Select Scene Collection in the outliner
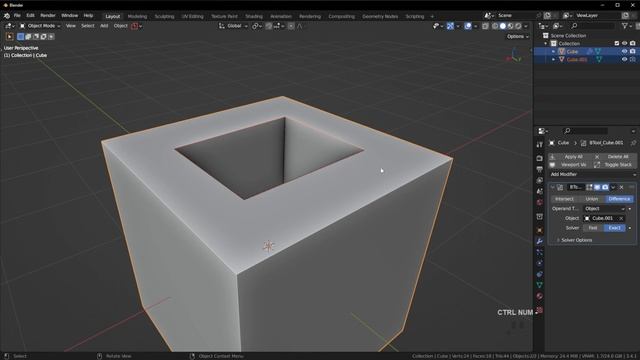Image resolution: width=640 pixels, height=360 pixels. [x=568, y=36]
